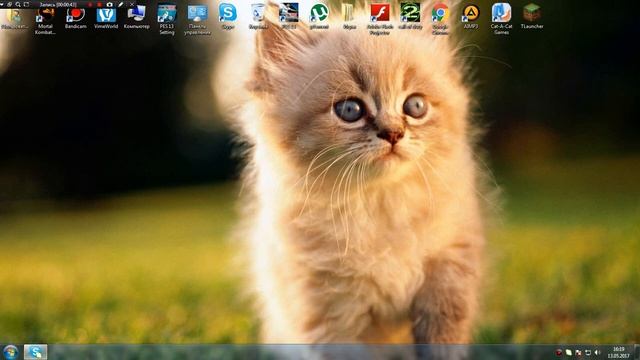The height and width of the screenshot is (360, 640).
Task: Switch to Skype on the taskbar
Action: 36,352
